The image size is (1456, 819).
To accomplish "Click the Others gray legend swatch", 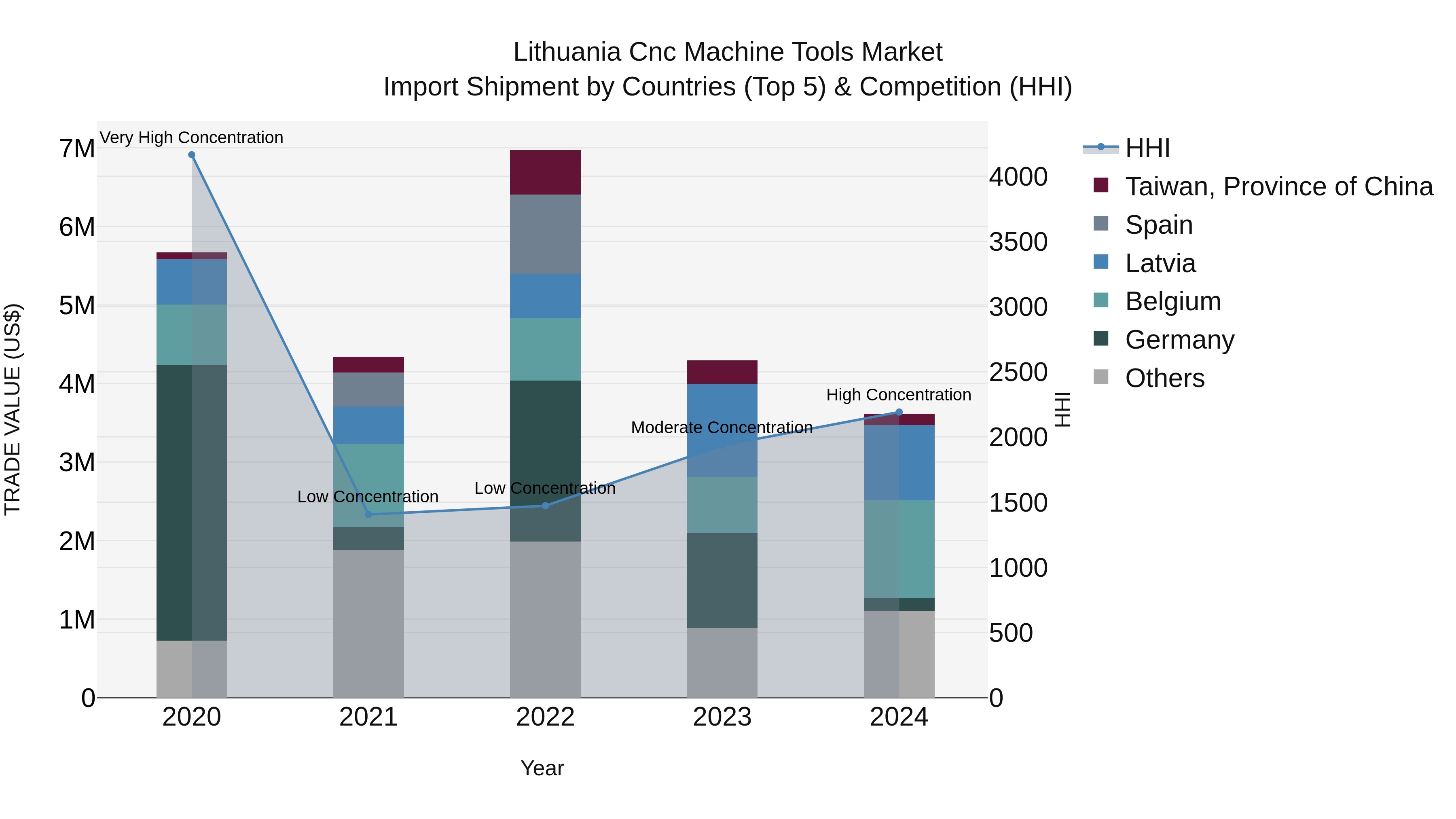I will (x=1101, y=377).
